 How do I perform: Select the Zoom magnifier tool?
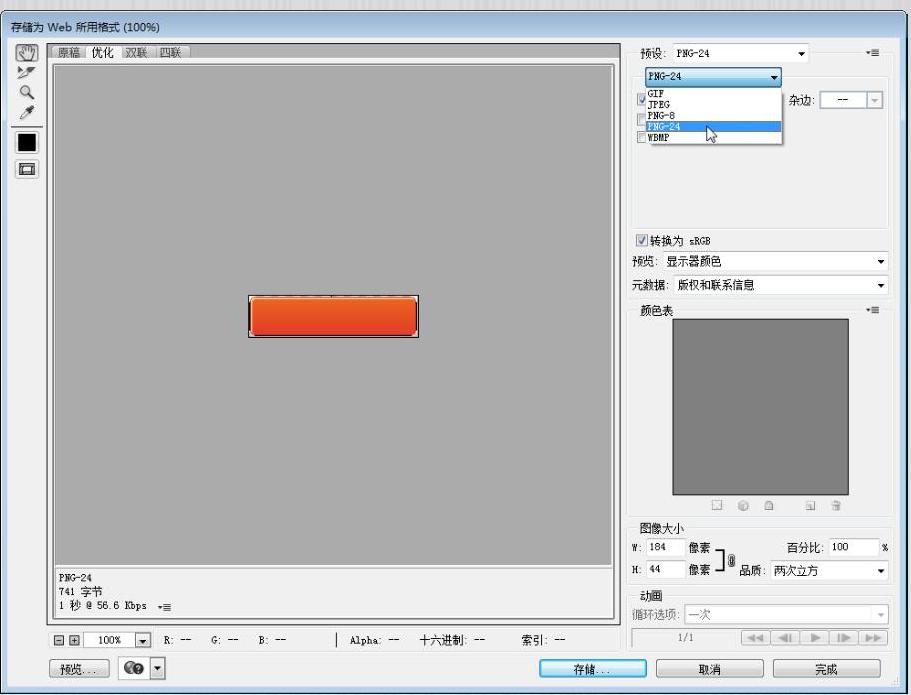click(26, 93)
